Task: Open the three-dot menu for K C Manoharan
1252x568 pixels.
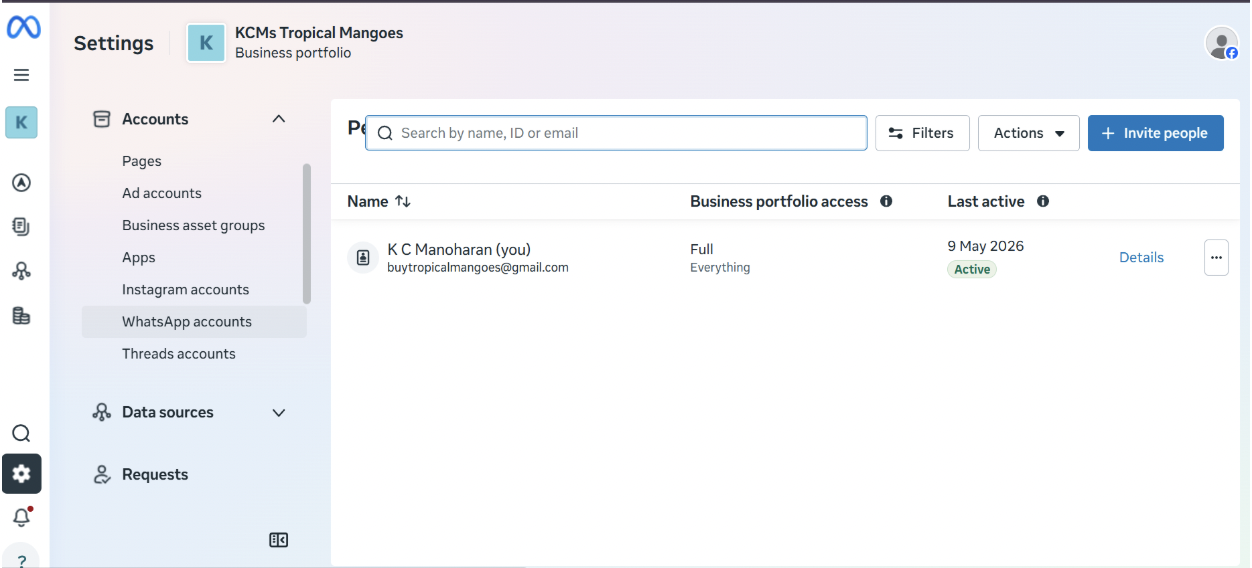Action: point(1216,257)
